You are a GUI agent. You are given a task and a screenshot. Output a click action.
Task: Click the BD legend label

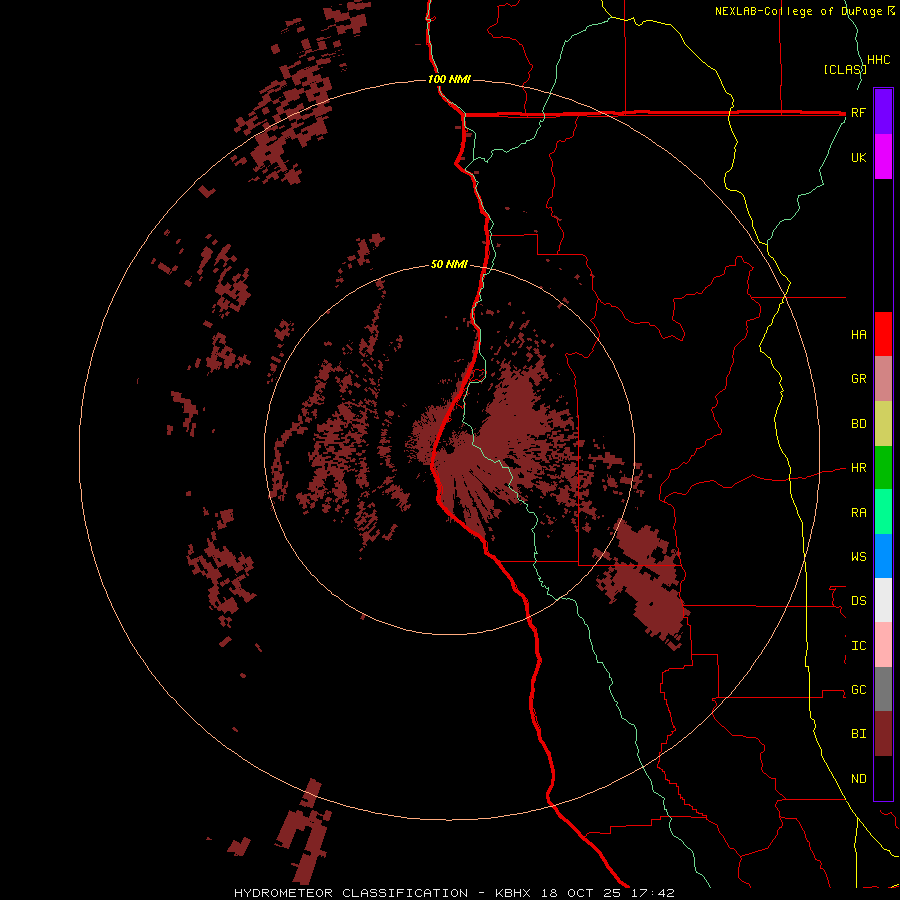[x=858, y=424]
